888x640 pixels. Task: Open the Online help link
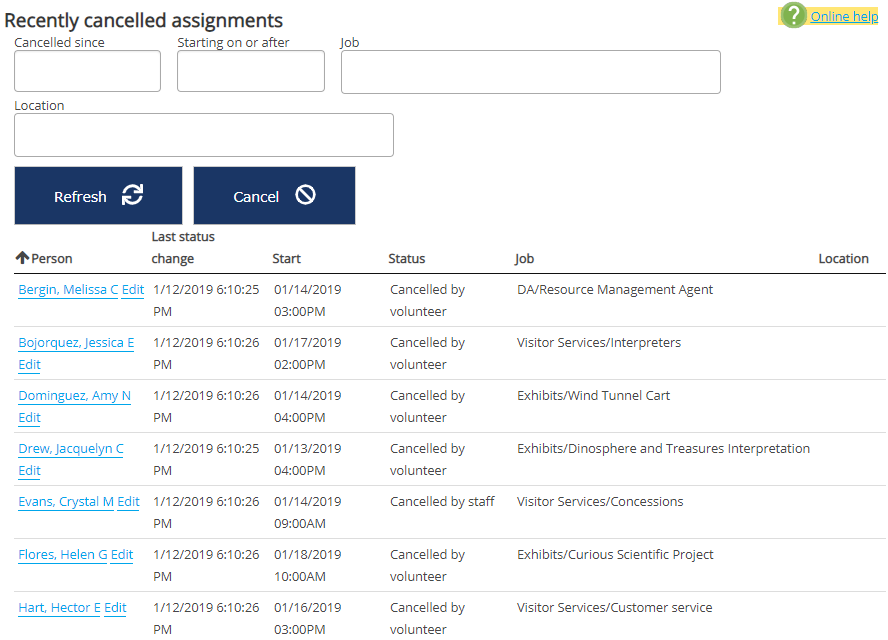click(x=844, y=16)
